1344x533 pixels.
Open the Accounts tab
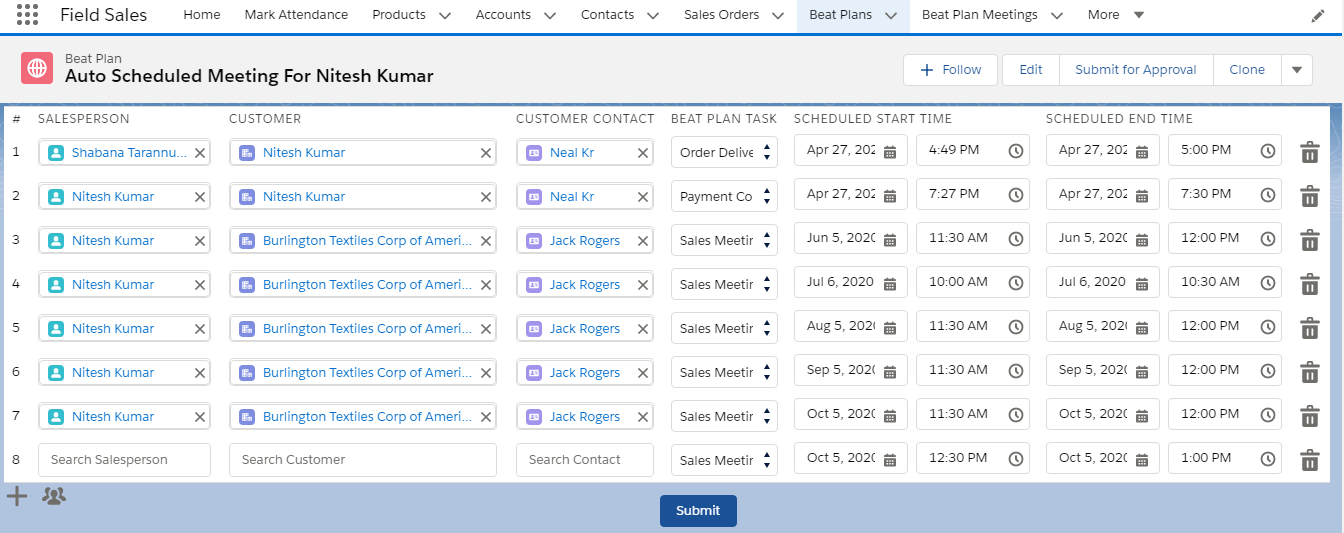(x=503, y=15)
